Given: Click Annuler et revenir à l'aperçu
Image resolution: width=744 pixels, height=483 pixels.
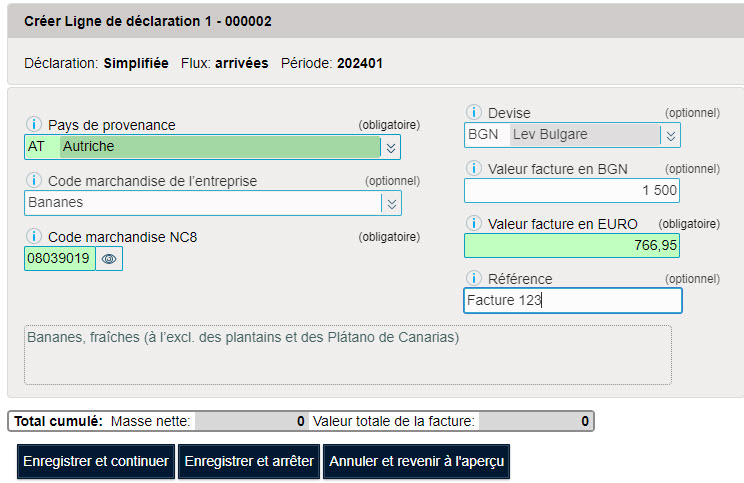Looking at the screenshot, I should point(417,461).
